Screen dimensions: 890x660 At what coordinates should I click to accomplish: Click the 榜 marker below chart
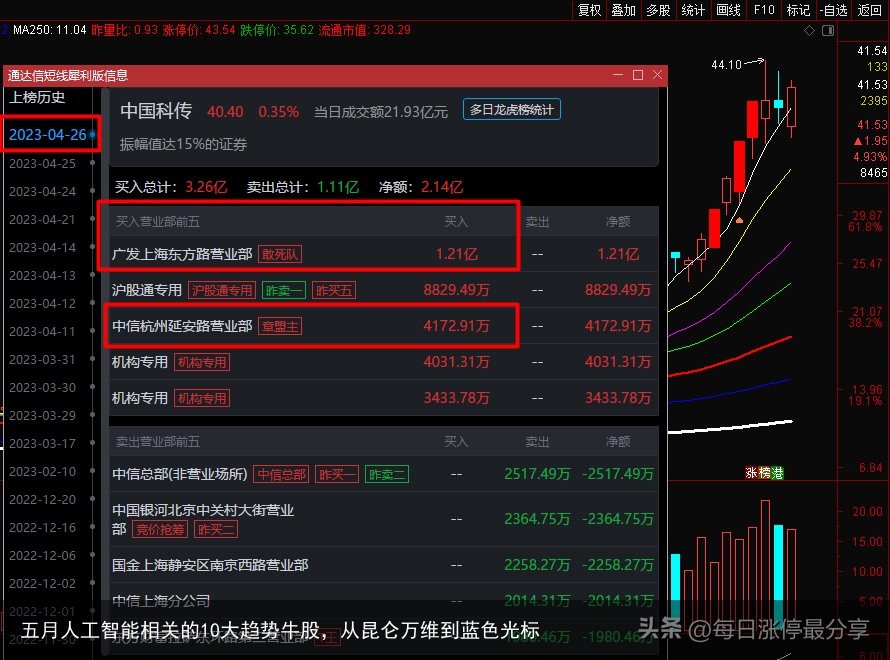[x=764, y=473]
